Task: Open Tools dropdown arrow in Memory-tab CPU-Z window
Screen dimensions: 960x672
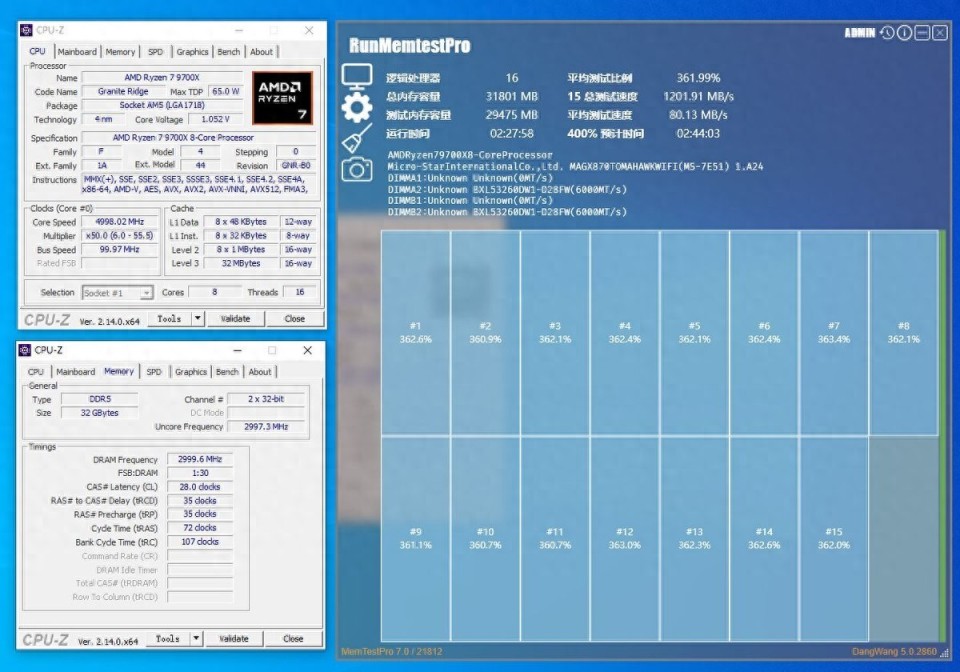Action: click(x=196, y=638)
